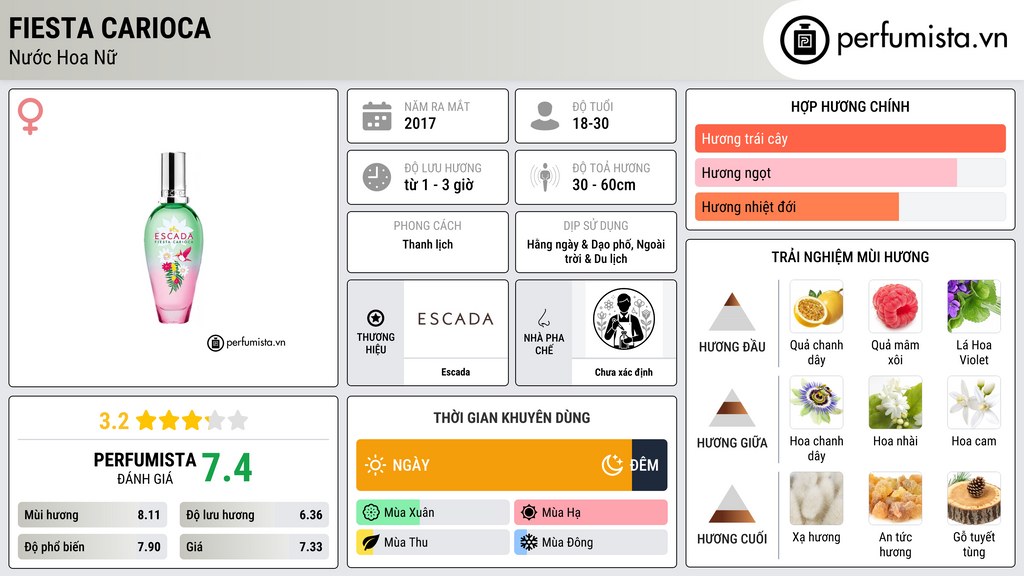Click the Mùa Thu season bar
The width and height of the screenshot is (1024, 576).
point(433,542)
